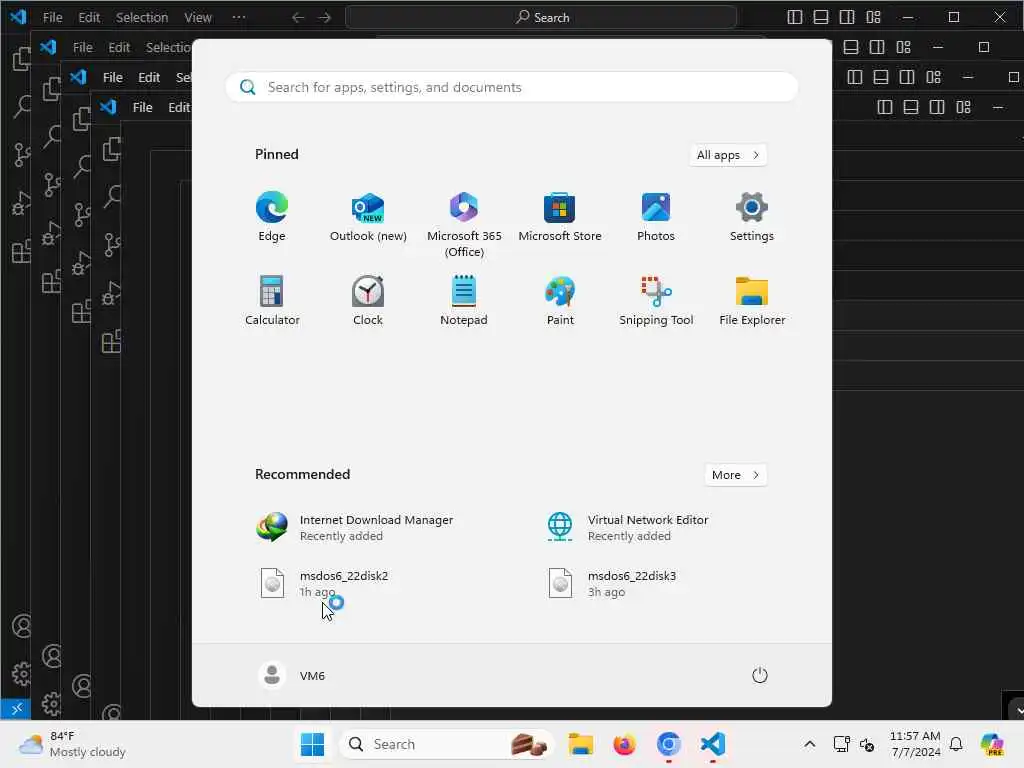Screen dimensions: 1024x768
Task: Toggle Primary Side Bar in top VS Code window
Action: (x=795, y=18)
